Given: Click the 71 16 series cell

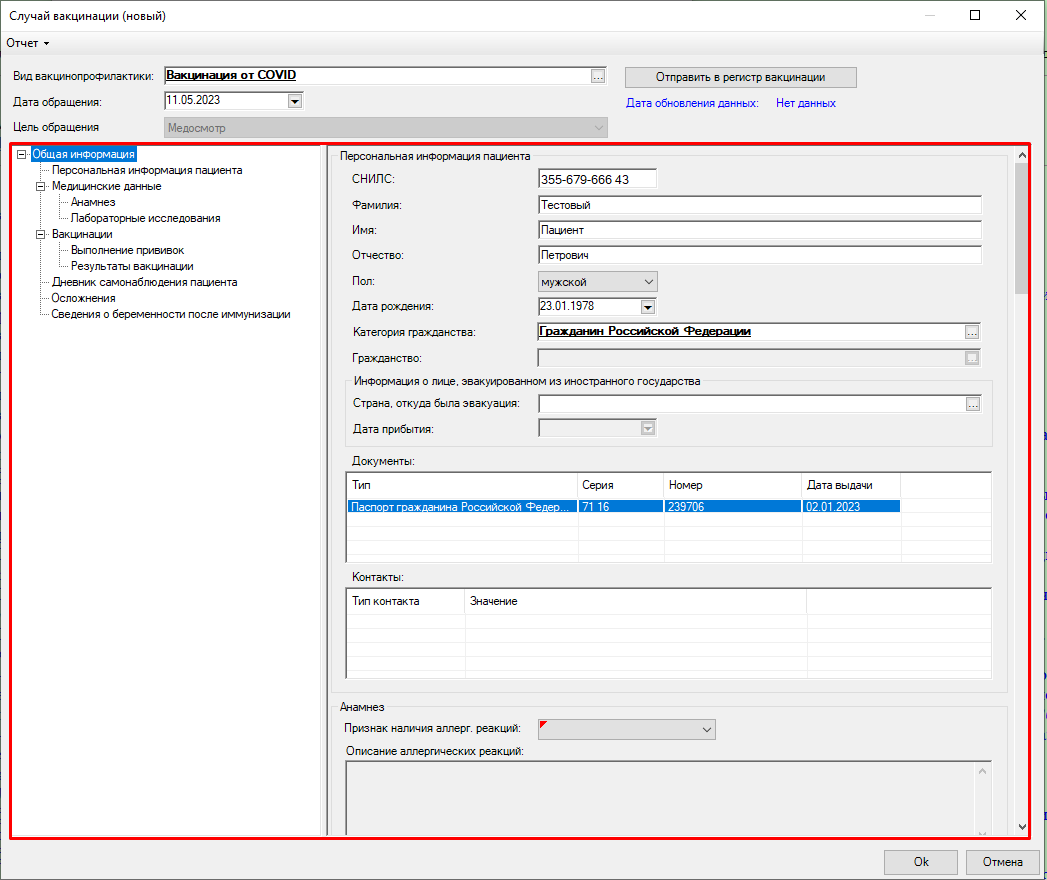Looking at the screenshot, I should [621, 507].
